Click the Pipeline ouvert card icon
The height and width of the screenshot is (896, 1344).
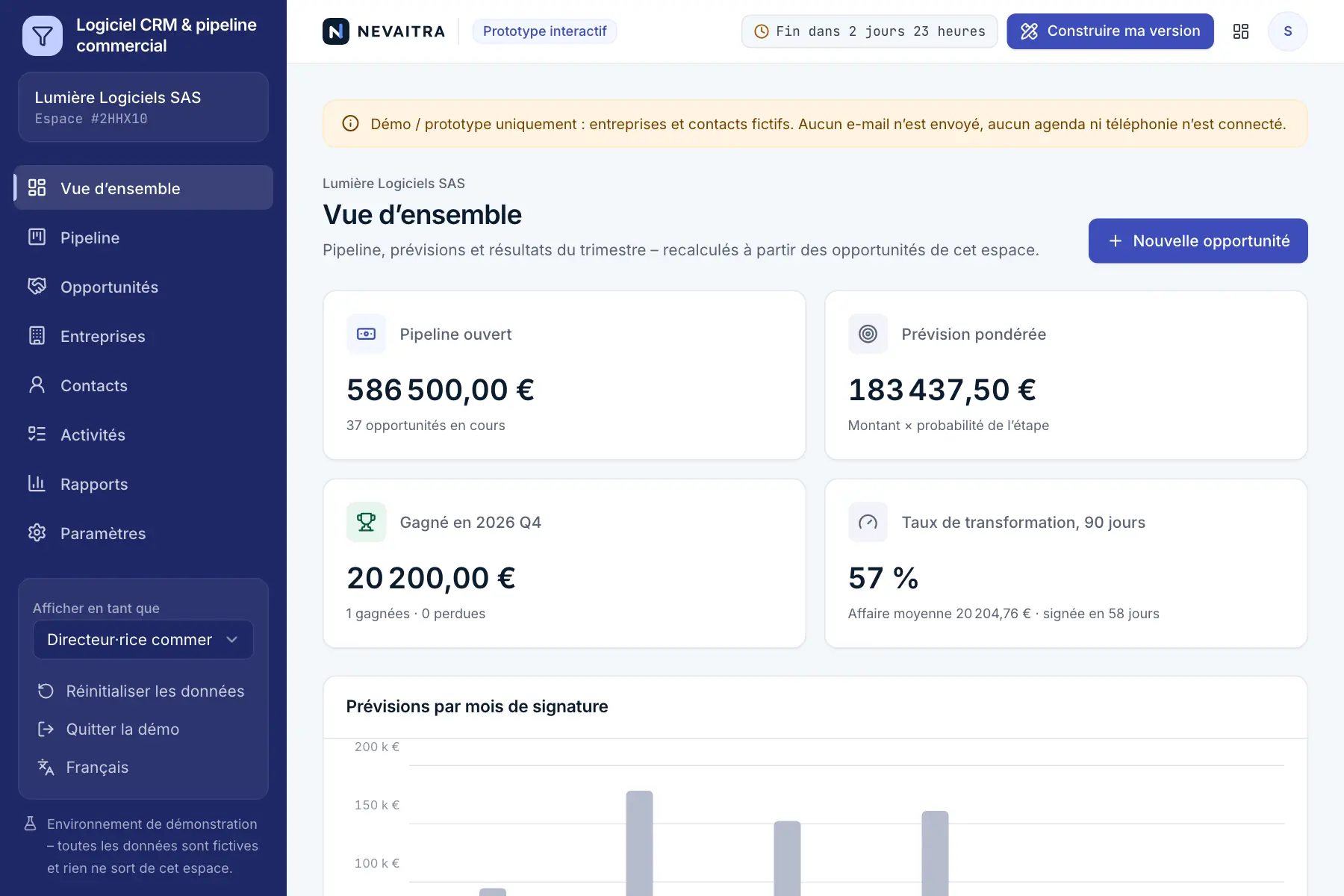367,334
